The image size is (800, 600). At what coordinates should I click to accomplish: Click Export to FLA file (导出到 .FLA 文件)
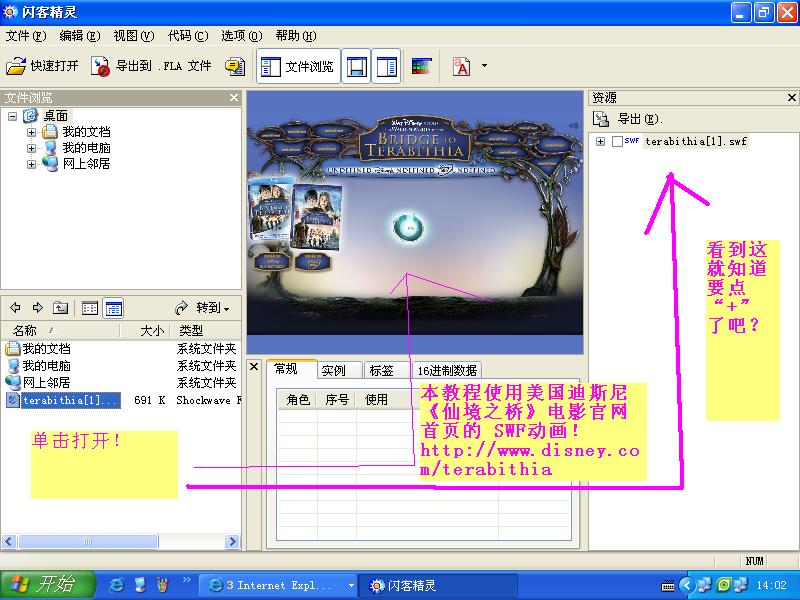(151, 66)
